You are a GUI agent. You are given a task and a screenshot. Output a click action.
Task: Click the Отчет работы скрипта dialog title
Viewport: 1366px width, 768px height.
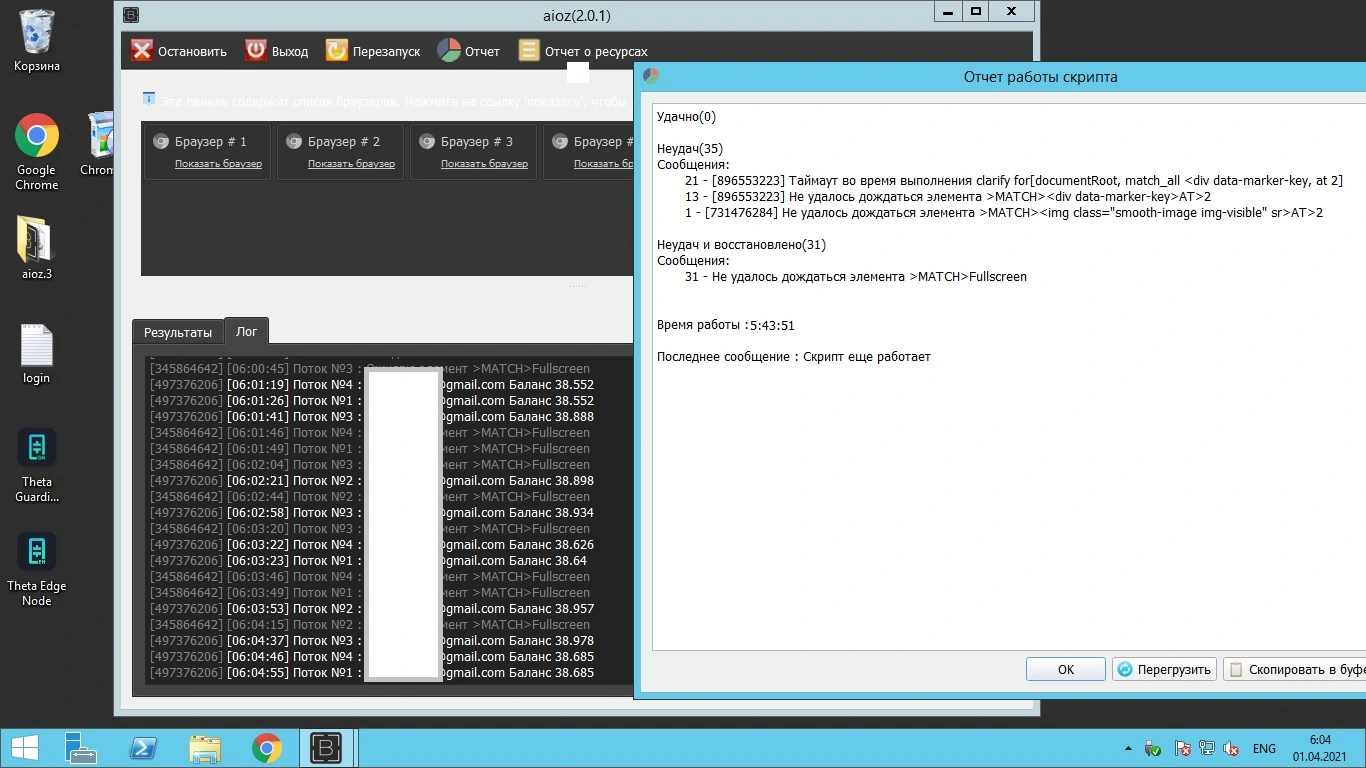click(x=1040, y=77)
